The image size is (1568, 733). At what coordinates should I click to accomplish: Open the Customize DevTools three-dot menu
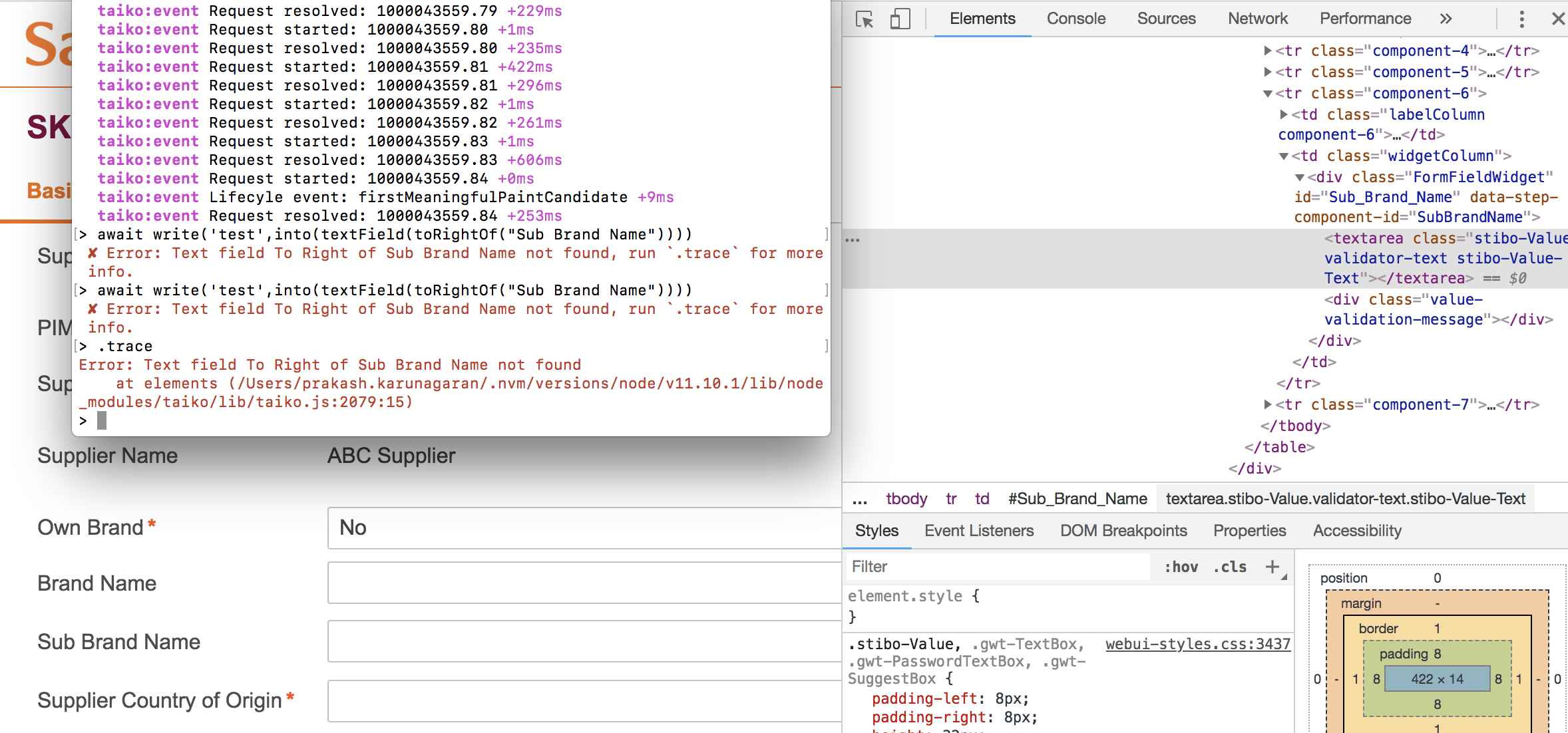click(x=1521, y=19)
